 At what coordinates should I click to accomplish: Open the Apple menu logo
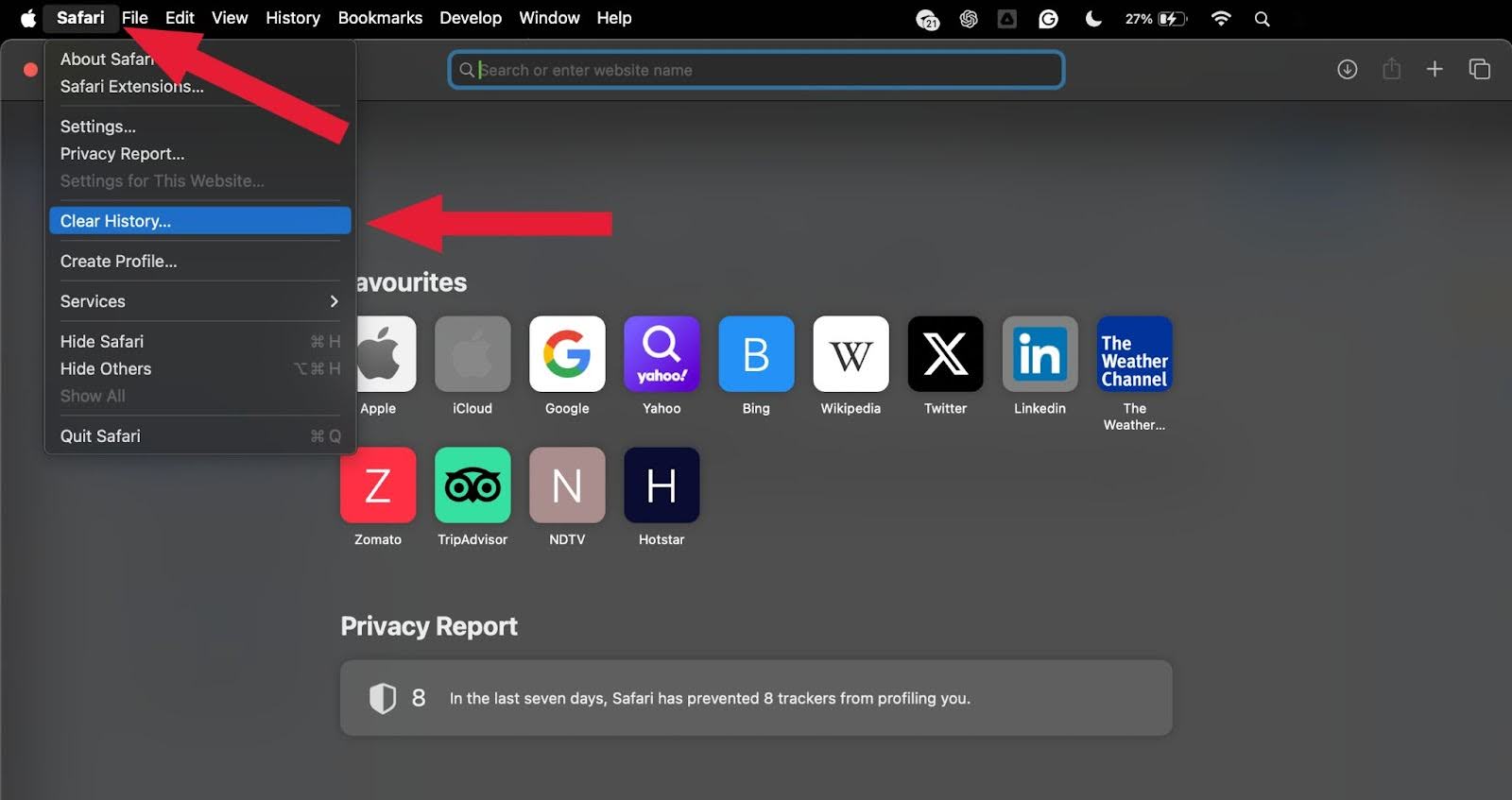pyautogui.click(x=28, y=18)
